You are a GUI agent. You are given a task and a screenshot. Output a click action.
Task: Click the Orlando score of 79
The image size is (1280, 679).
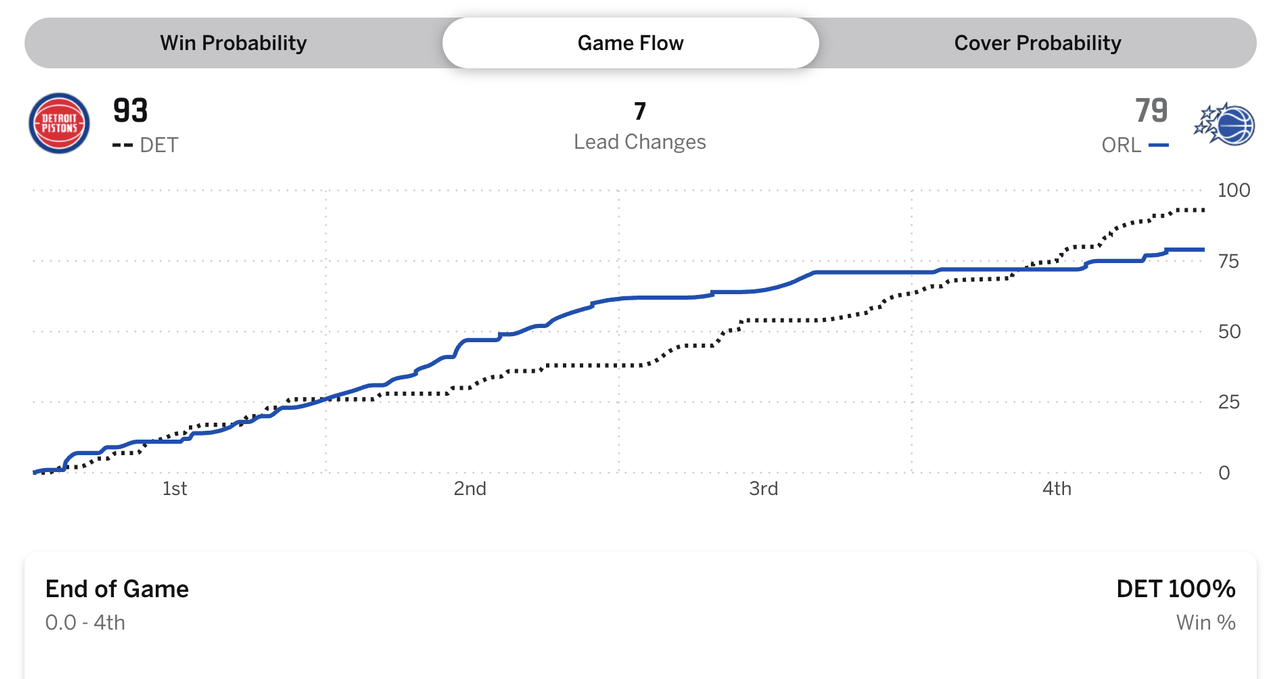click(x=1151, y=109)
